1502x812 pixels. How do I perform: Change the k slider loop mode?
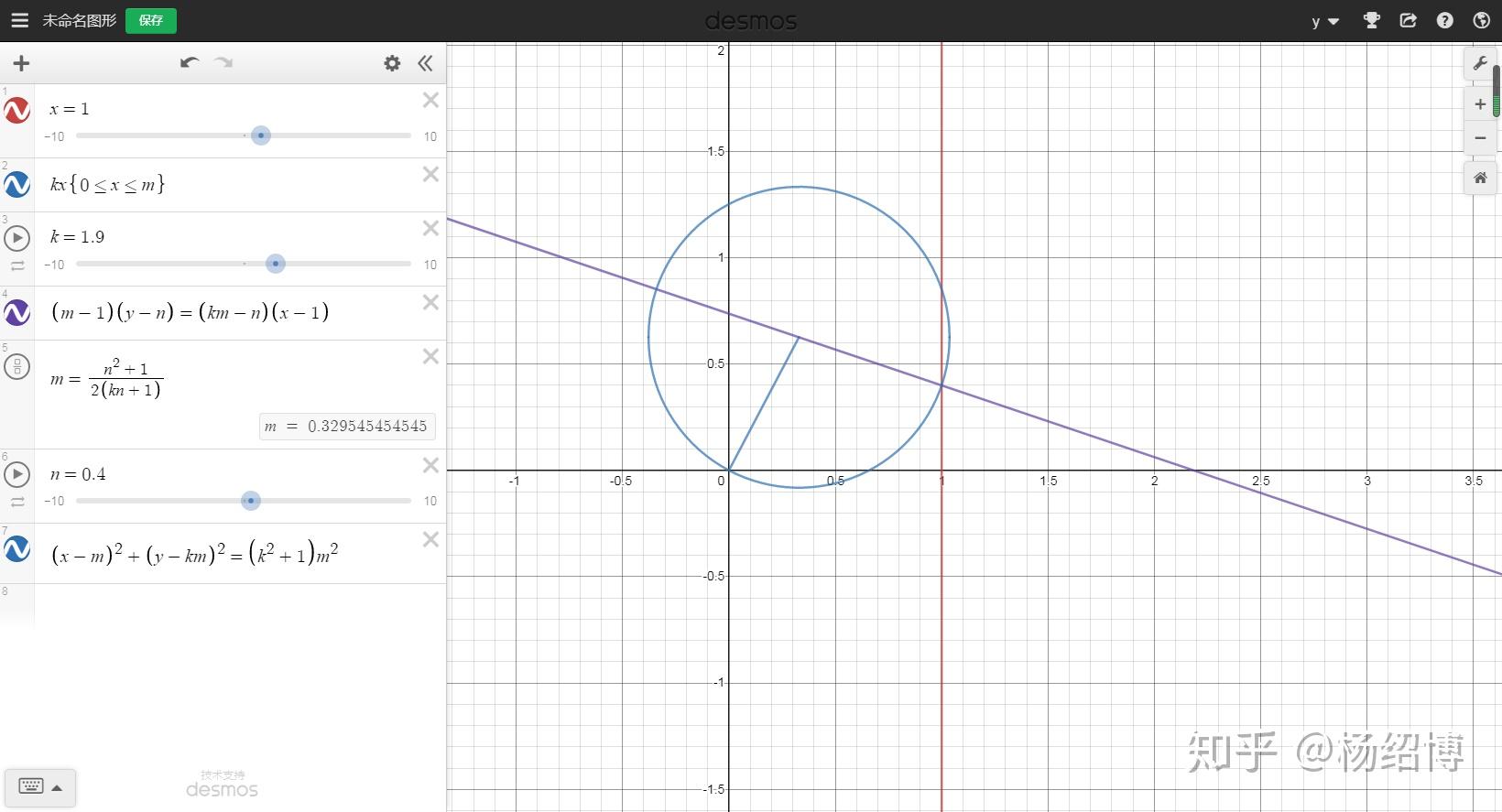pos(17,265)
